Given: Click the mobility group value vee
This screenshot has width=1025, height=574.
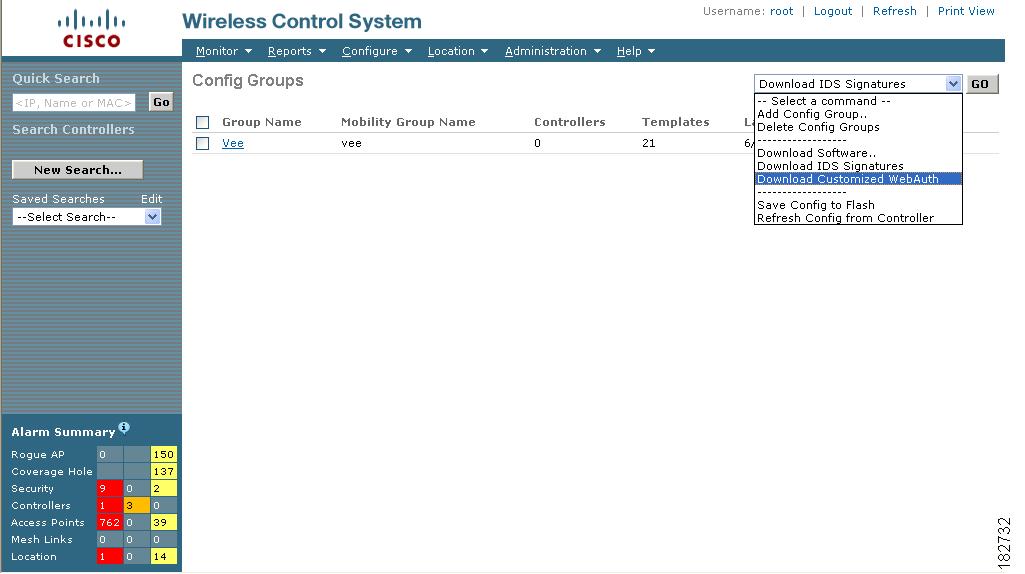Looking at the screenshot, I should (x=351, y=143).
